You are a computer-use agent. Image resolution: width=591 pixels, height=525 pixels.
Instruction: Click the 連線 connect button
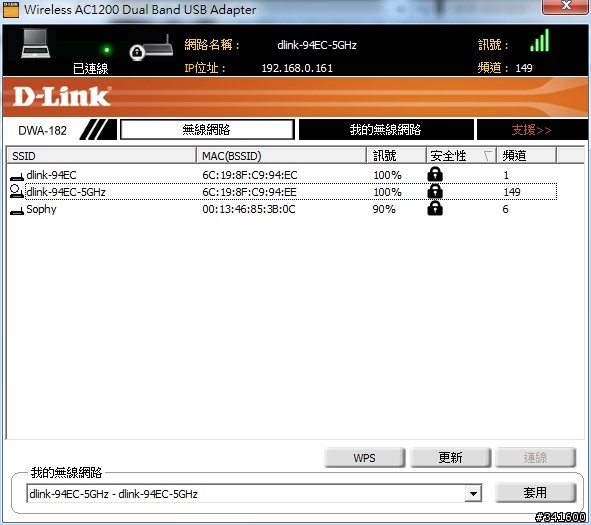pos(536,458)
